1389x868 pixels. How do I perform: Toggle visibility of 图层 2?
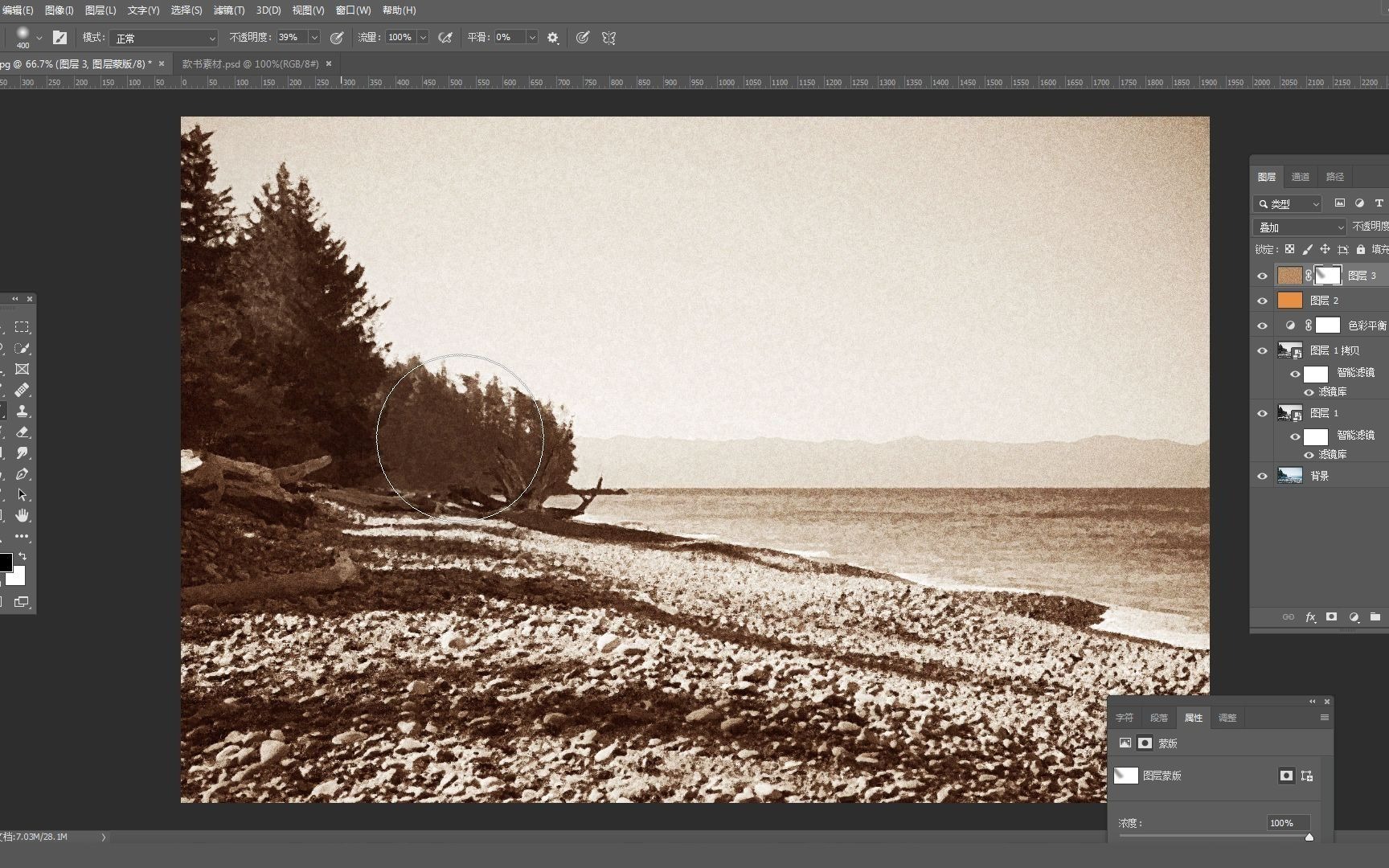[1262, 300]
